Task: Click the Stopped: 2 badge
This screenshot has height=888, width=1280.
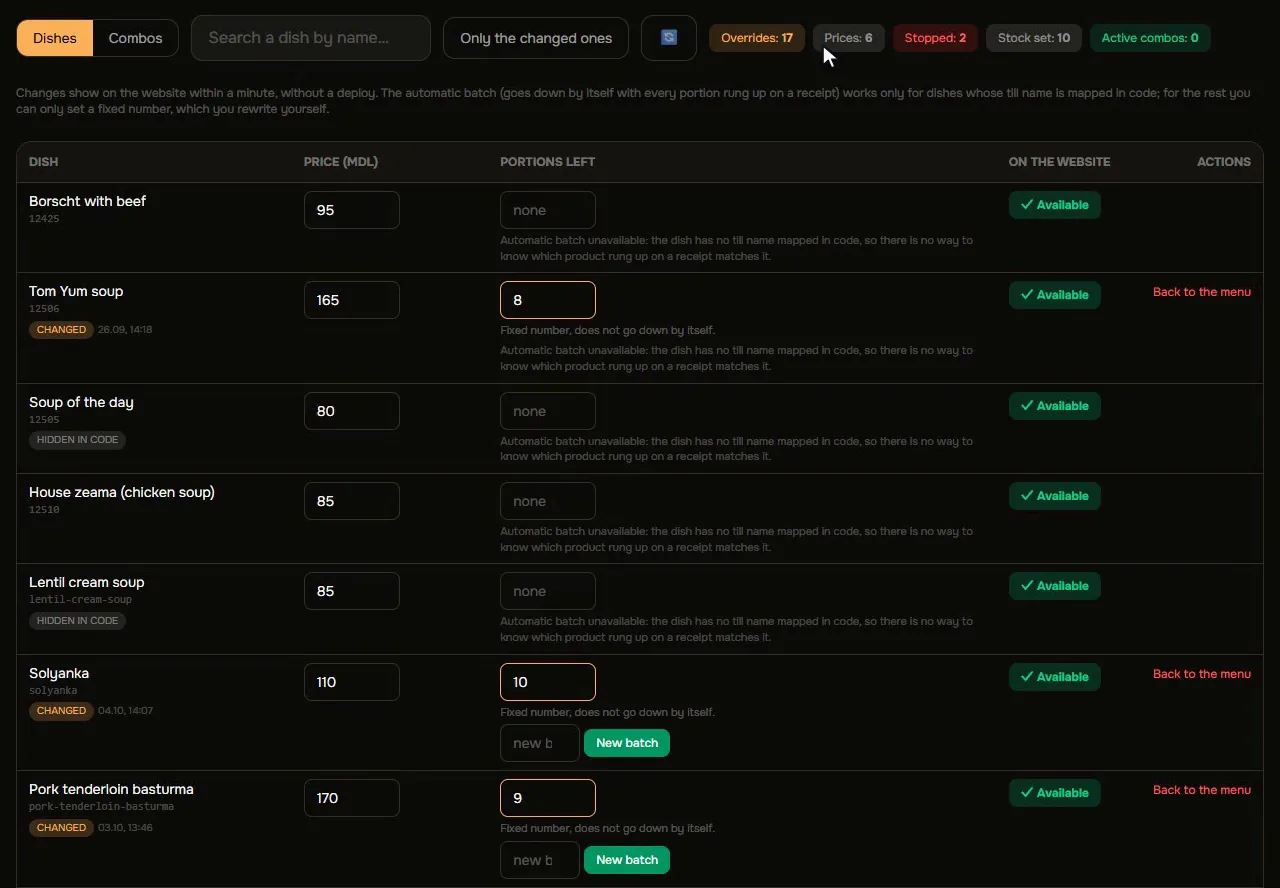Action: pyautogui.click(x=935, y=38)
